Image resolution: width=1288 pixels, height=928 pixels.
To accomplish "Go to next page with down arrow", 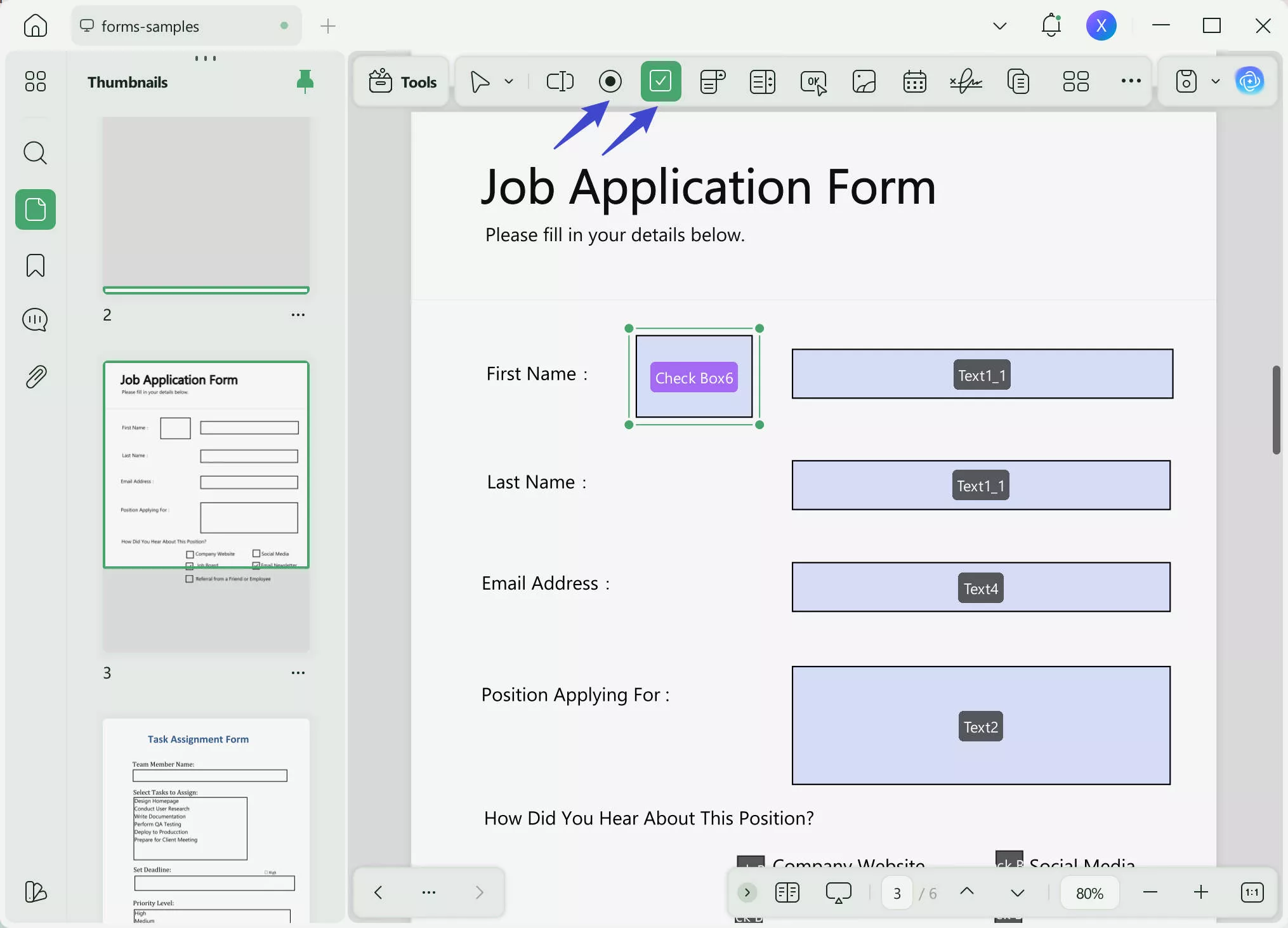I will tap(1017, 892).
